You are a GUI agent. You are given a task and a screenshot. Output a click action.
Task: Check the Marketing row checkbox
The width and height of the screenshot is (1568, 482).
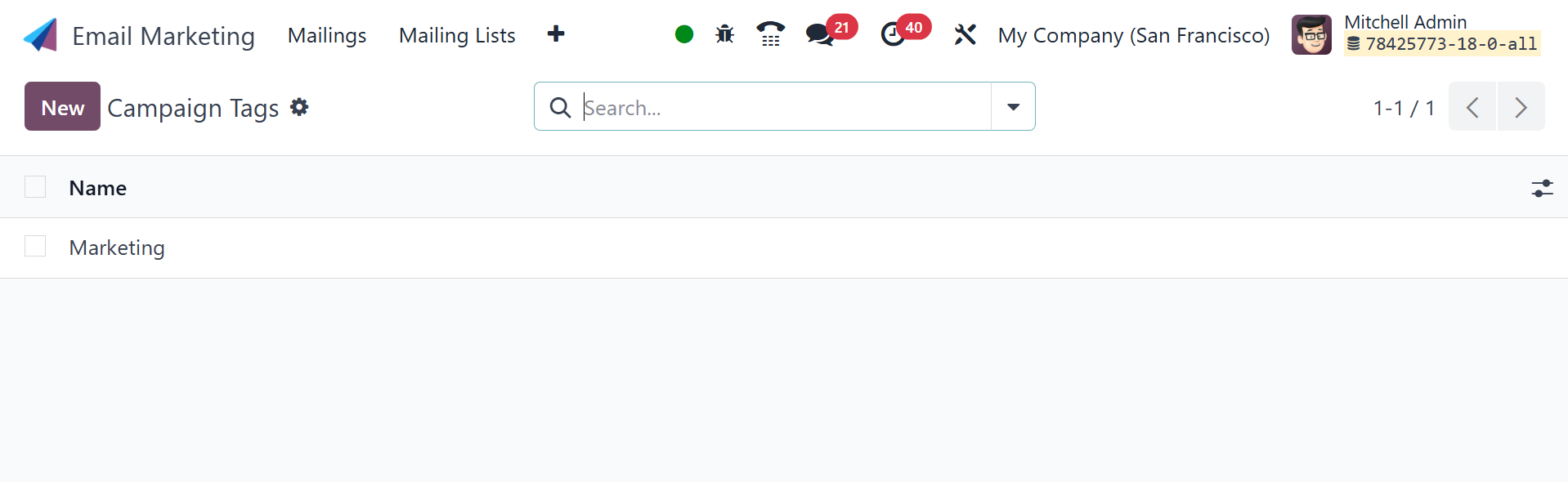(35, 246)
